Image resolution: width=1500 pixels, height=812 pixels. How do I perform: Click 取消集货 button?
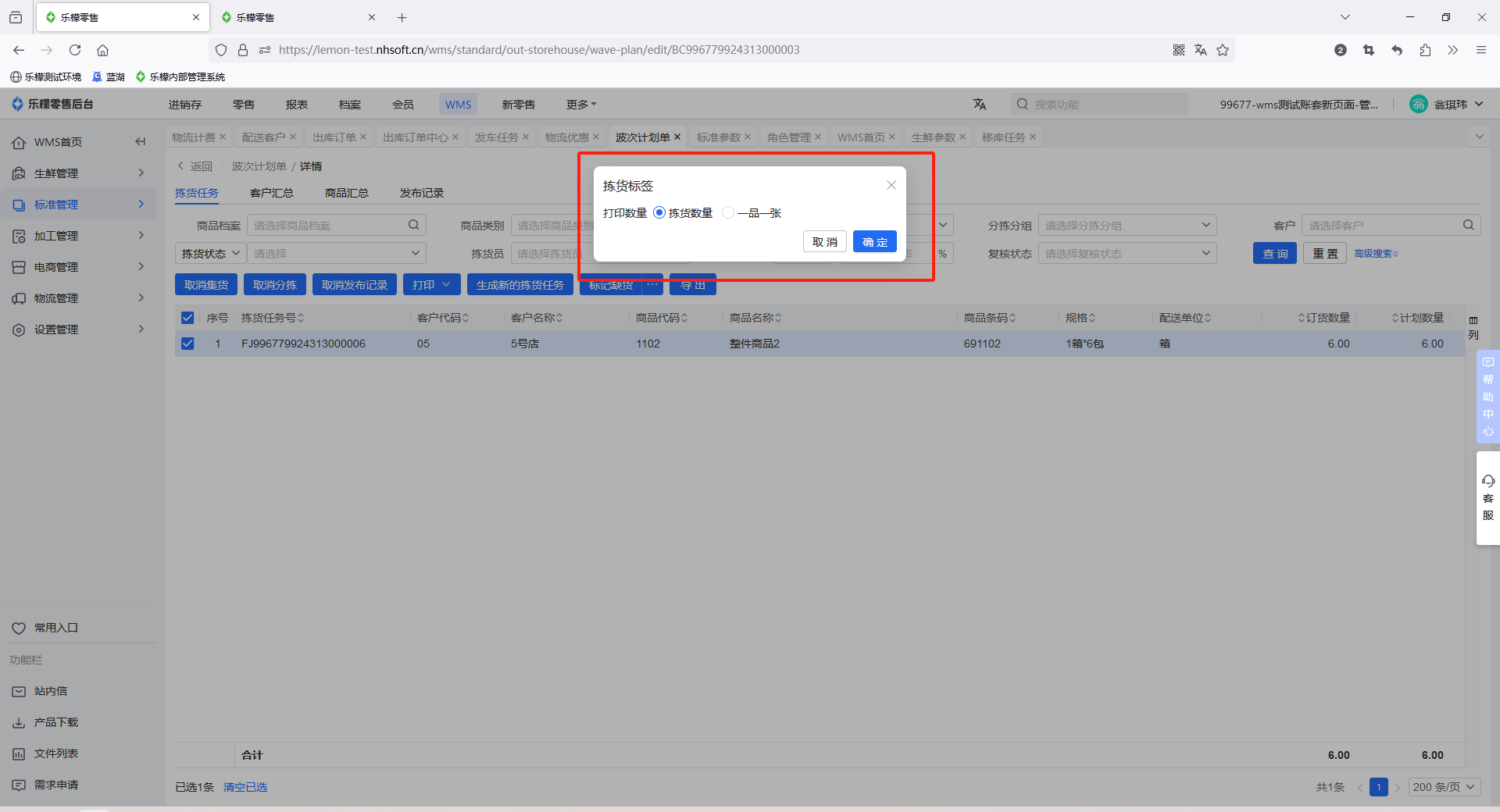click(206, 285)
